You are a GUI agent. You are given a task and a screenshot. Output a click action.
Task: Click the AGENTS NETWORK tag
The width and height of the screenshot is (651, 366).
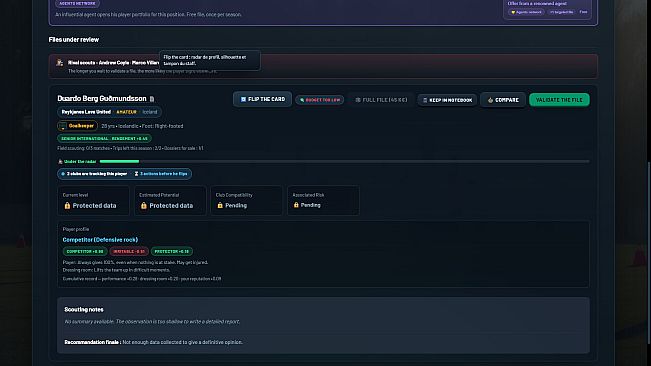[77, 3]
